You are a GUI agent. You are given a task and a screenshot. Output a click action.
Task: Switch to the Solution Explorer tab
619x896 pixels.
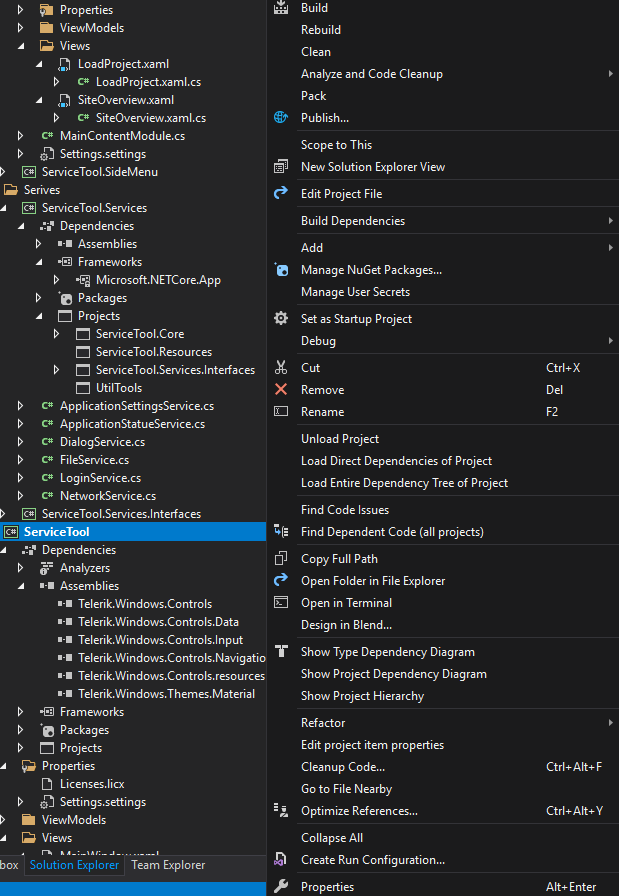[74, 865]
